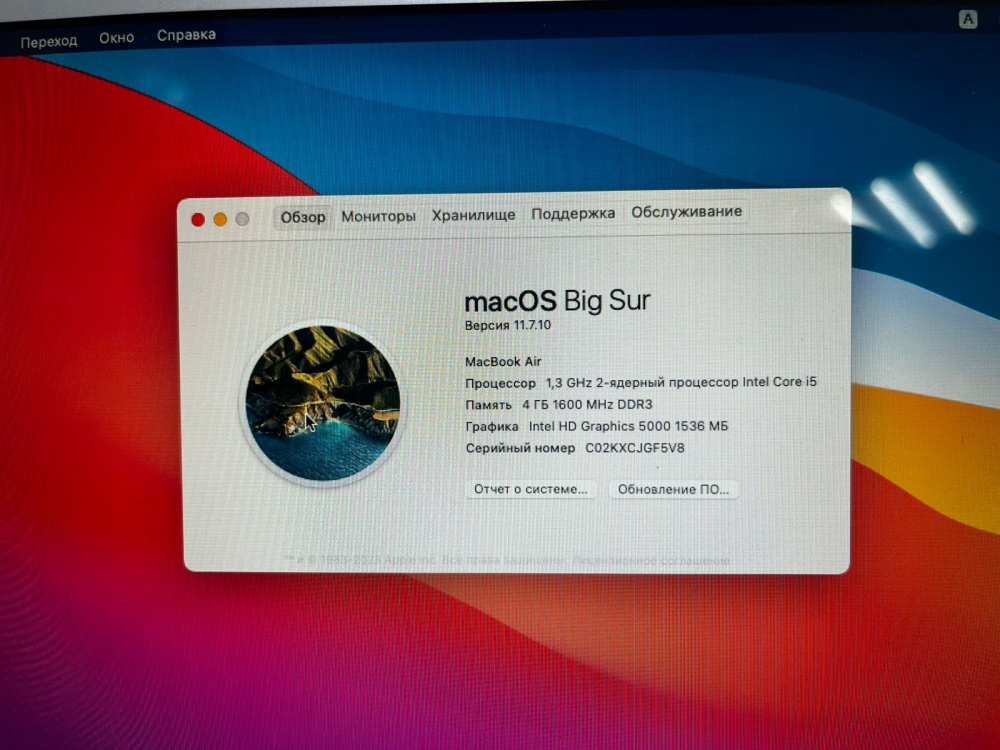
Task: Minimize window with the yellow button
Action: click(220, 219)
